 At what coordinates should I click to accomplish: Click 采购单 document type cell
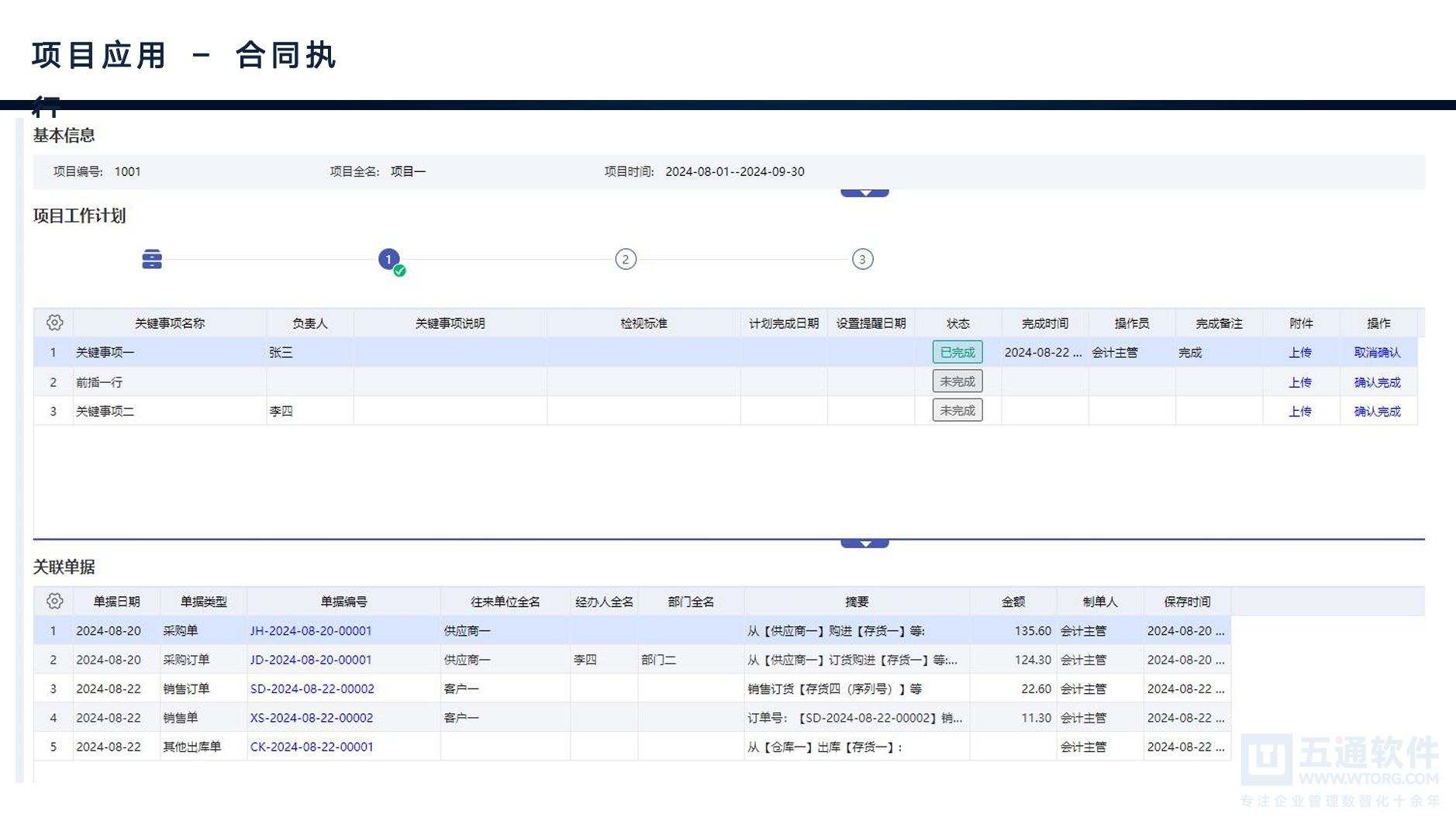coord(203,631)
